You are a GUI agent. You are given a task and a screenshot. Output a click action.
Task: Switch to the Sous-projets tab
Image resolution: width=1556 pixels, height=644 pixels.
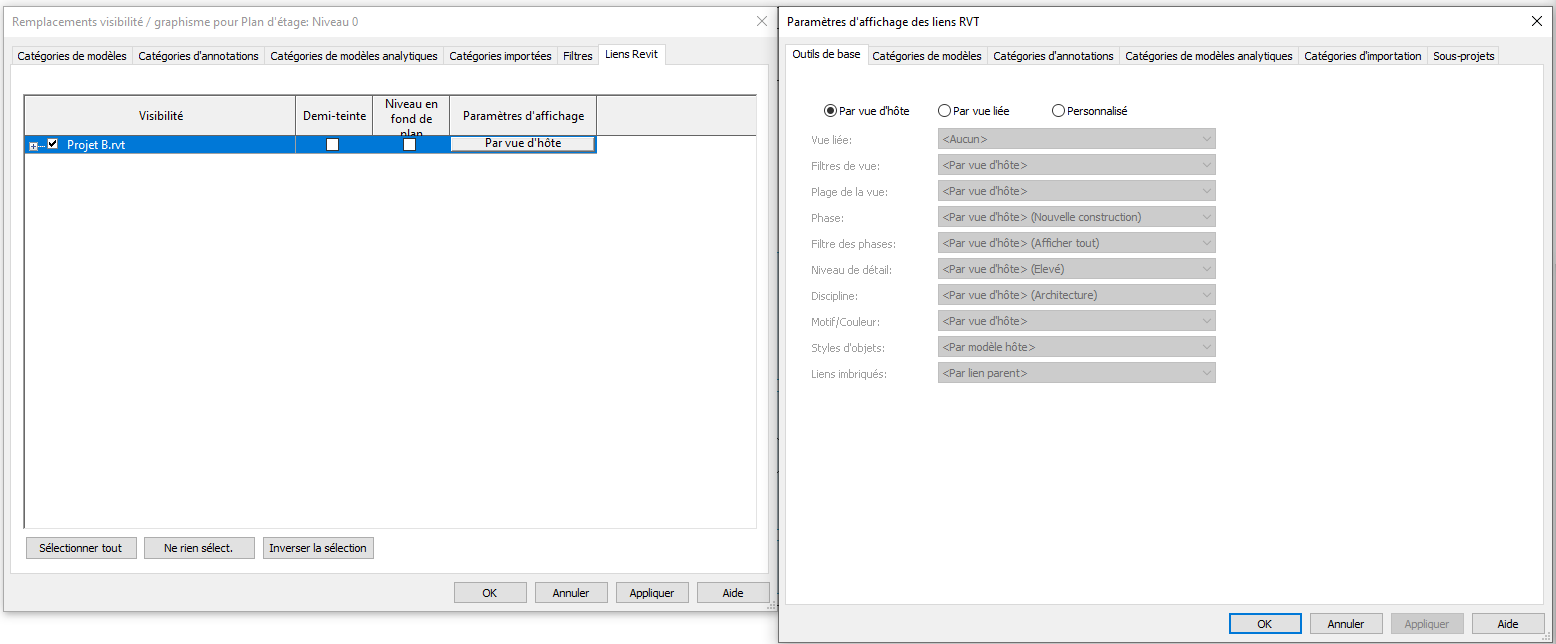coord(1463,56)
